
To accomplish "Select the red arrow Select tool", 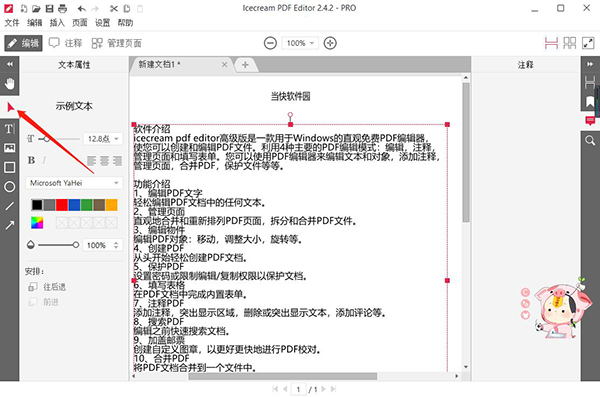I will click(x=10, y=107).
